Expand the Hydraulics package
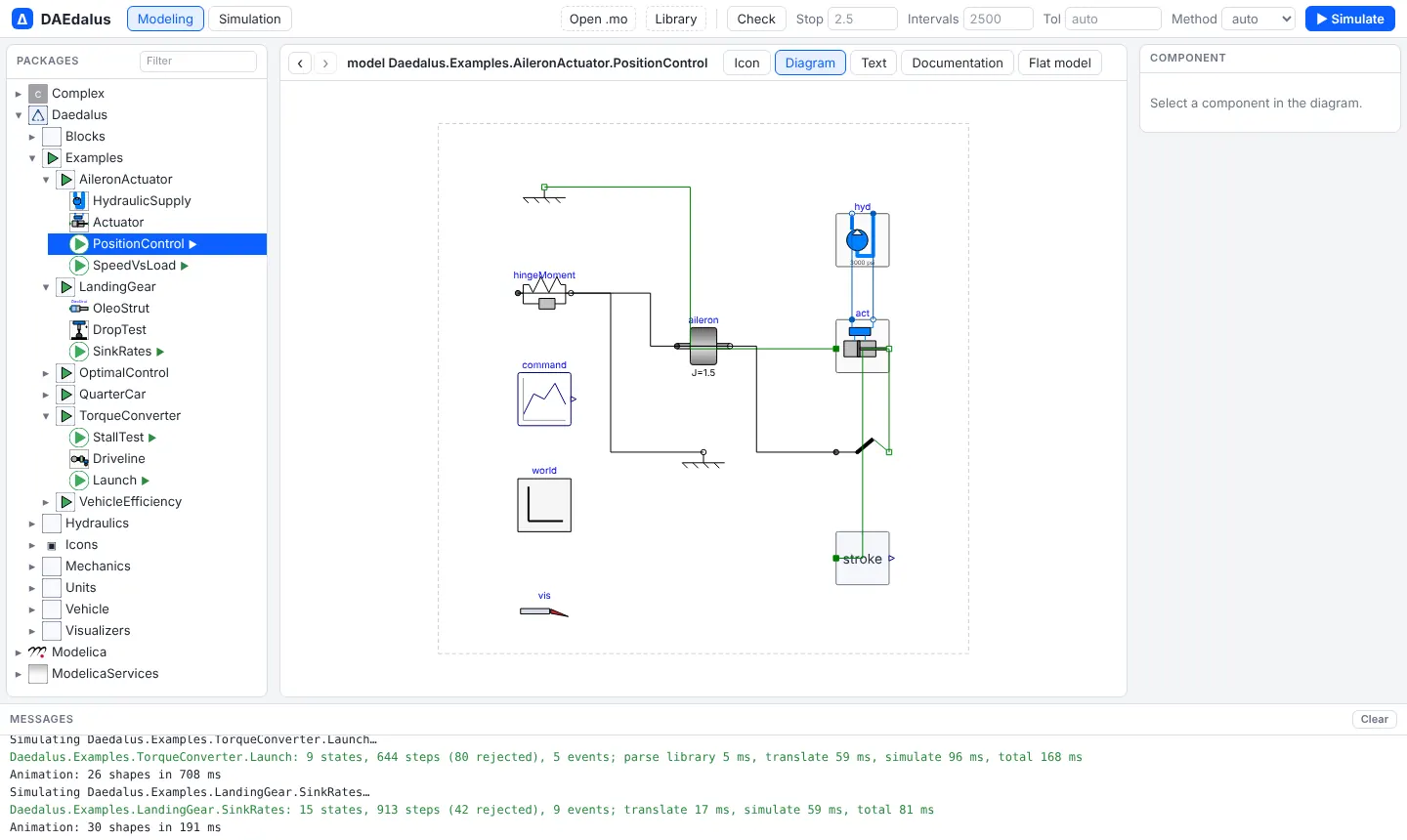1407x840 pixels. 32,524
